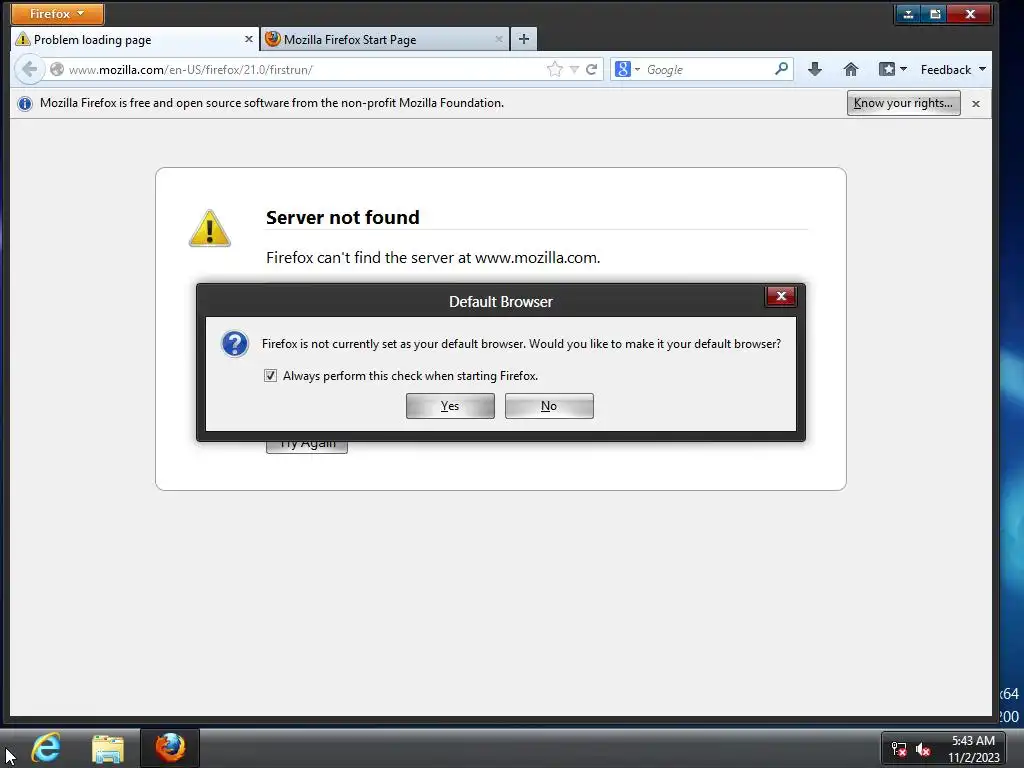Dismiss the Mozilla Foundation notification bar

point(976,103)
